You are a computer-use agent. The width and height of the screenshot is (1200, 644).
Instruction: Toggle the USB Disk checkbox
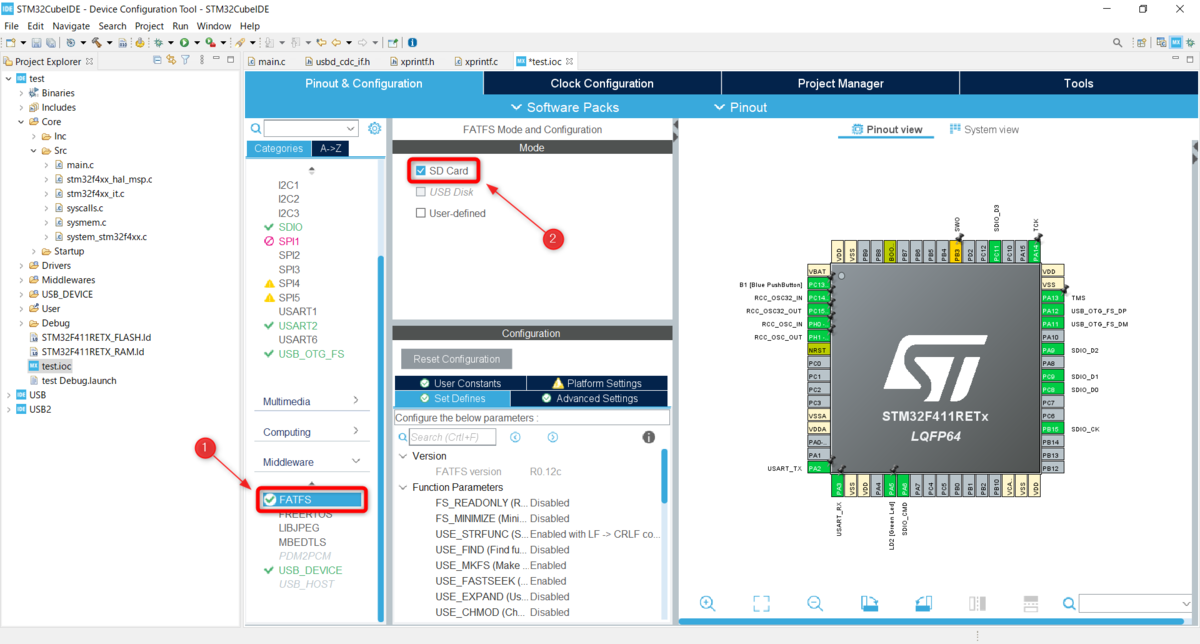420,192
